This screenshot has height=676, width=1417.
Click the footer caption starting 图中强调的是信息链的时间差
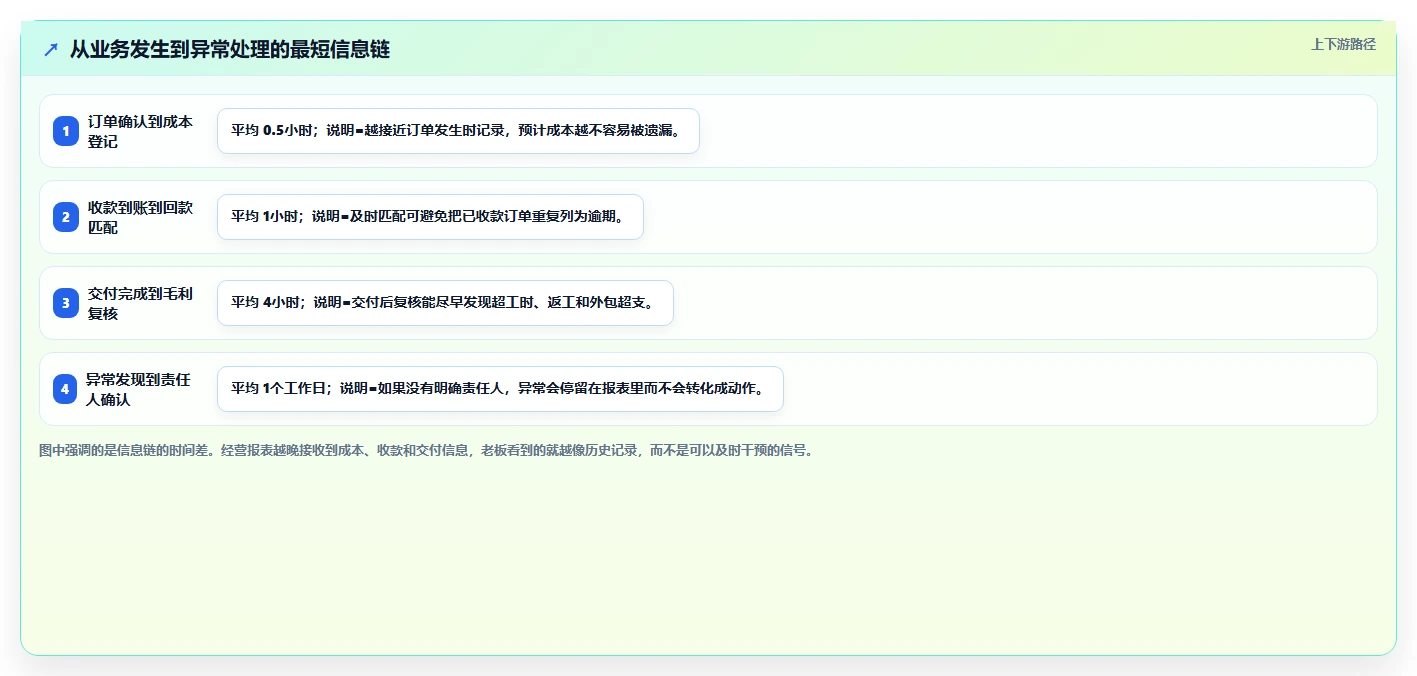tap(428, 450)
